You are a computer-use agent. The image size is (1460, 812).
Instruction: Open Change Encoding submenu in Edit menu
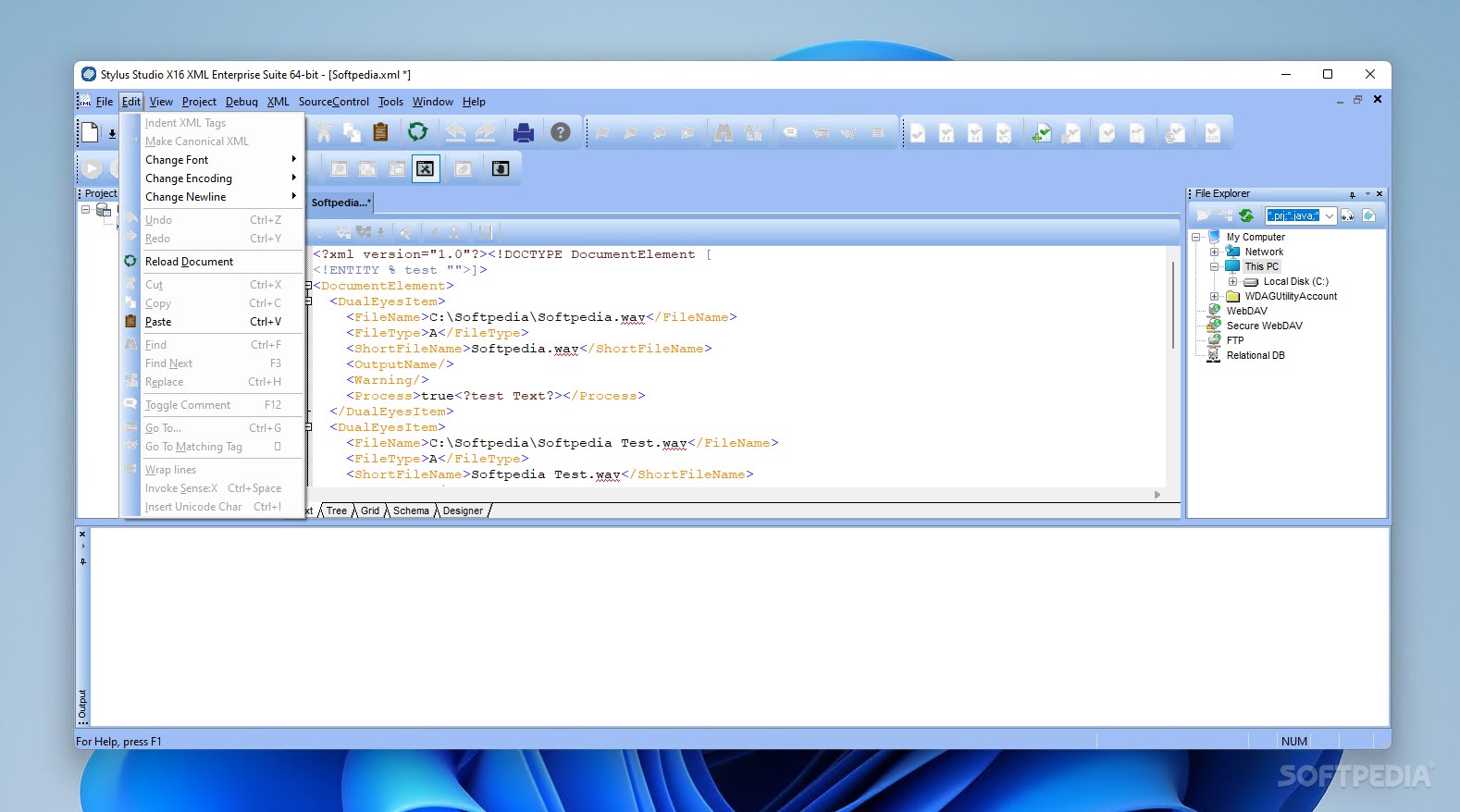213,178
